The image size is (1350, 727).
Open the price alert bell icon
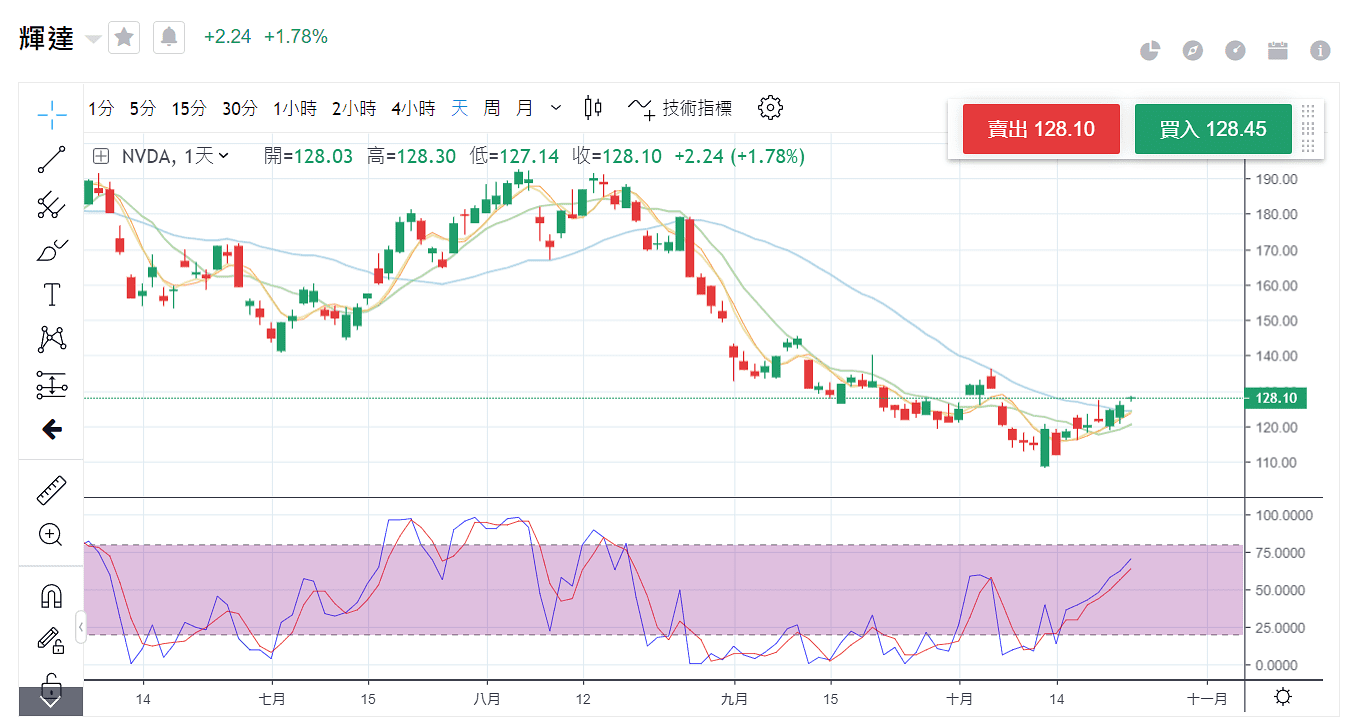point(169,38)
